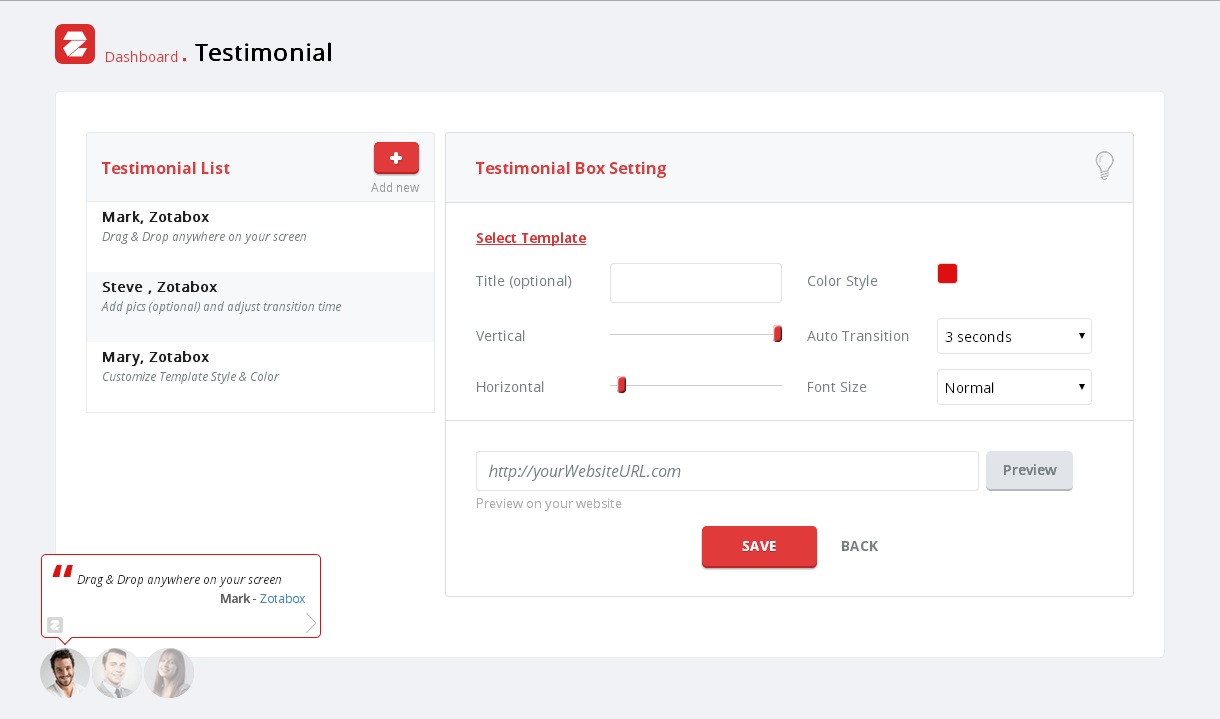
Task: Click the red Color Style swatch
Action: coord(947,274)
